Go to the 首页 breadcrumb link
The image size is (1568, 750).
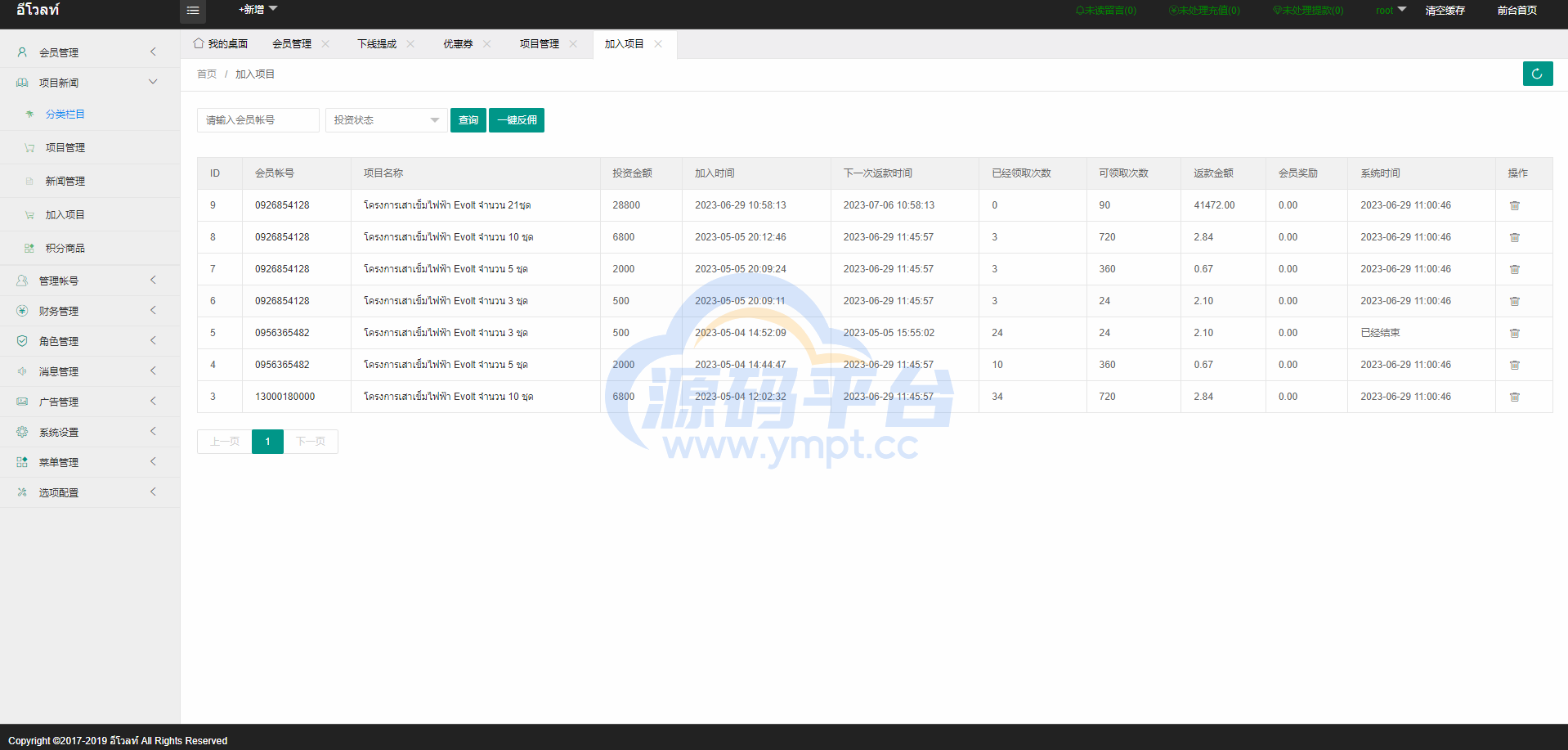coord(207,74)
